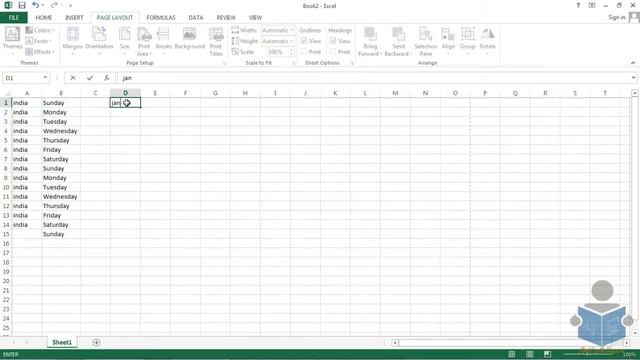Open the Name Box dropdown arrow
Screen dimensions: 640x360
pyautogui.click(x=45, y=78)
